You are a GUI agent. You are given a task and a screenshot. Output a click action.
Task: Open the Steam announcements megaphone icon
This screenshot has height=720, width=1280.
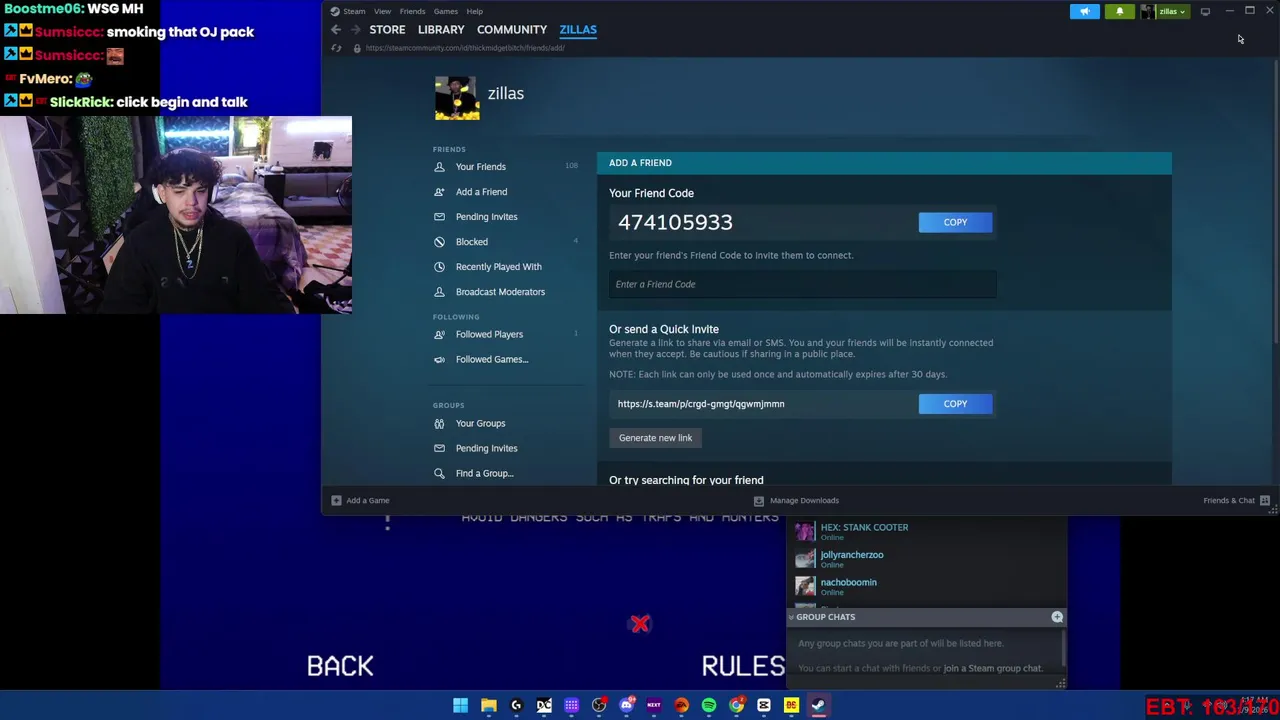(x=1085, y=11)
